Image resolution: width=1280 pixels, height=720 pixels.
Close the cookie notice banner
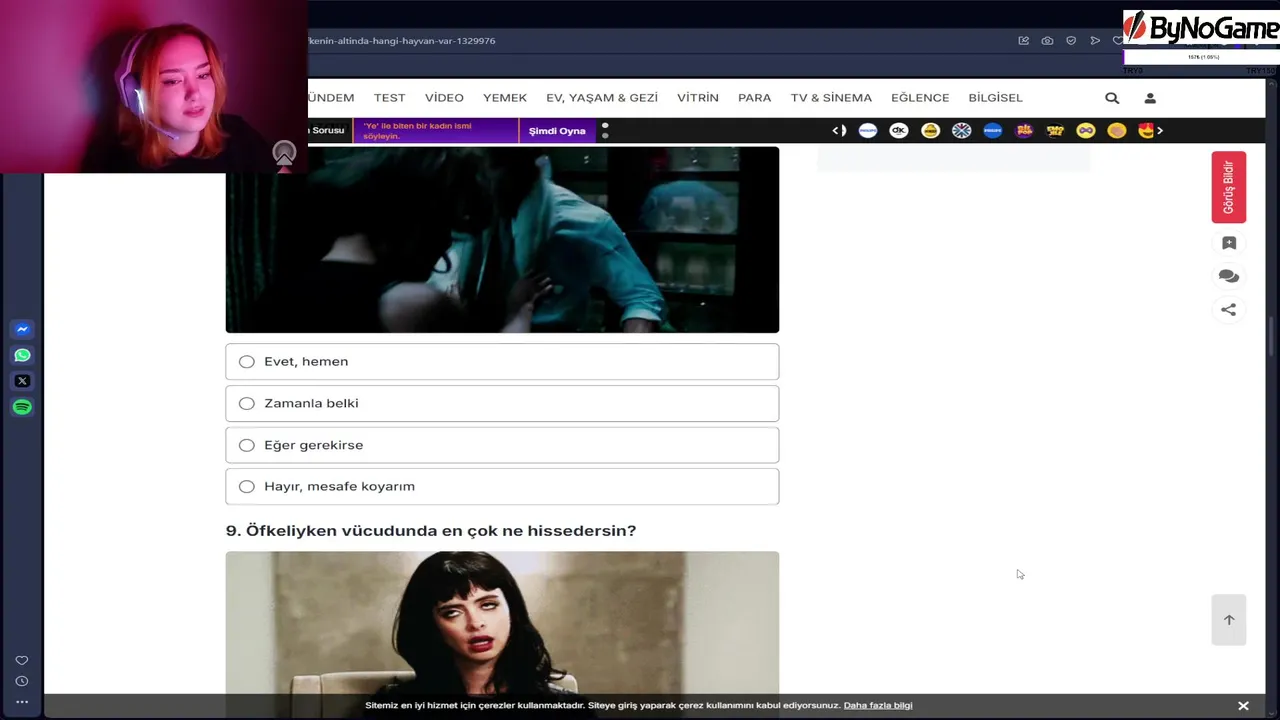click(1243, 706)
